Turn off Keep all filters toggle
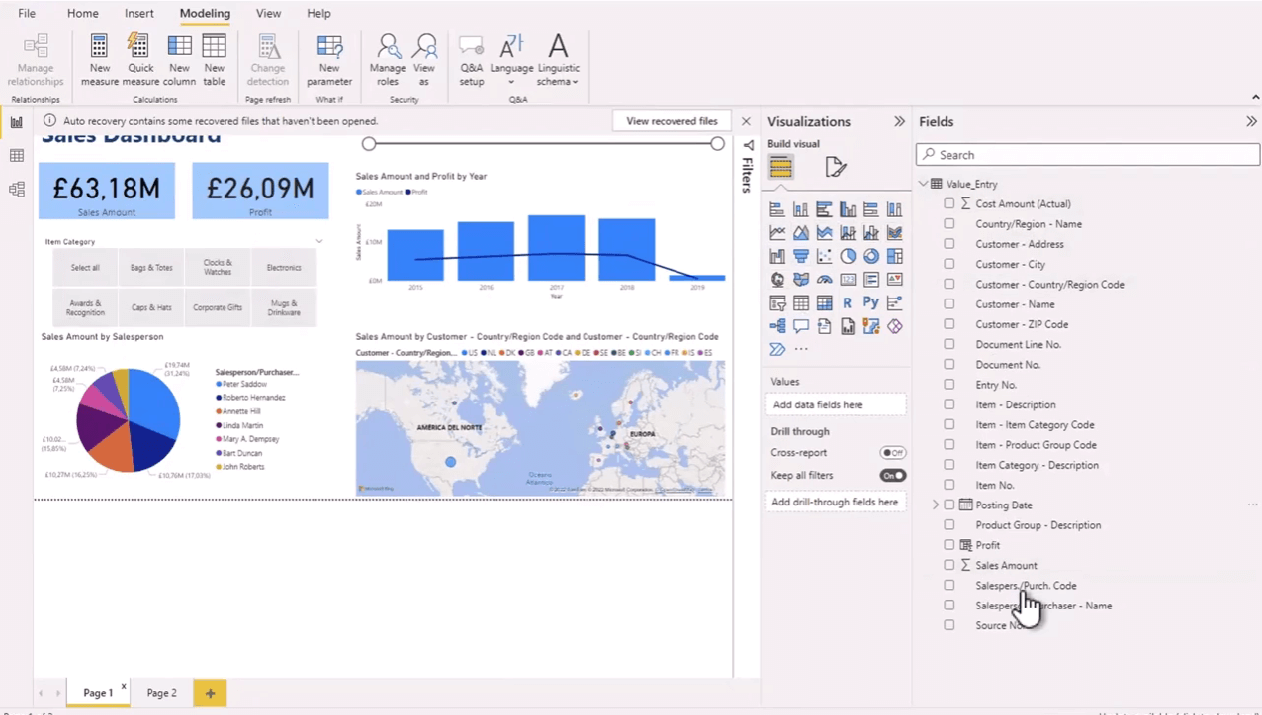The image size is (1262, 715). pos(892,476)
